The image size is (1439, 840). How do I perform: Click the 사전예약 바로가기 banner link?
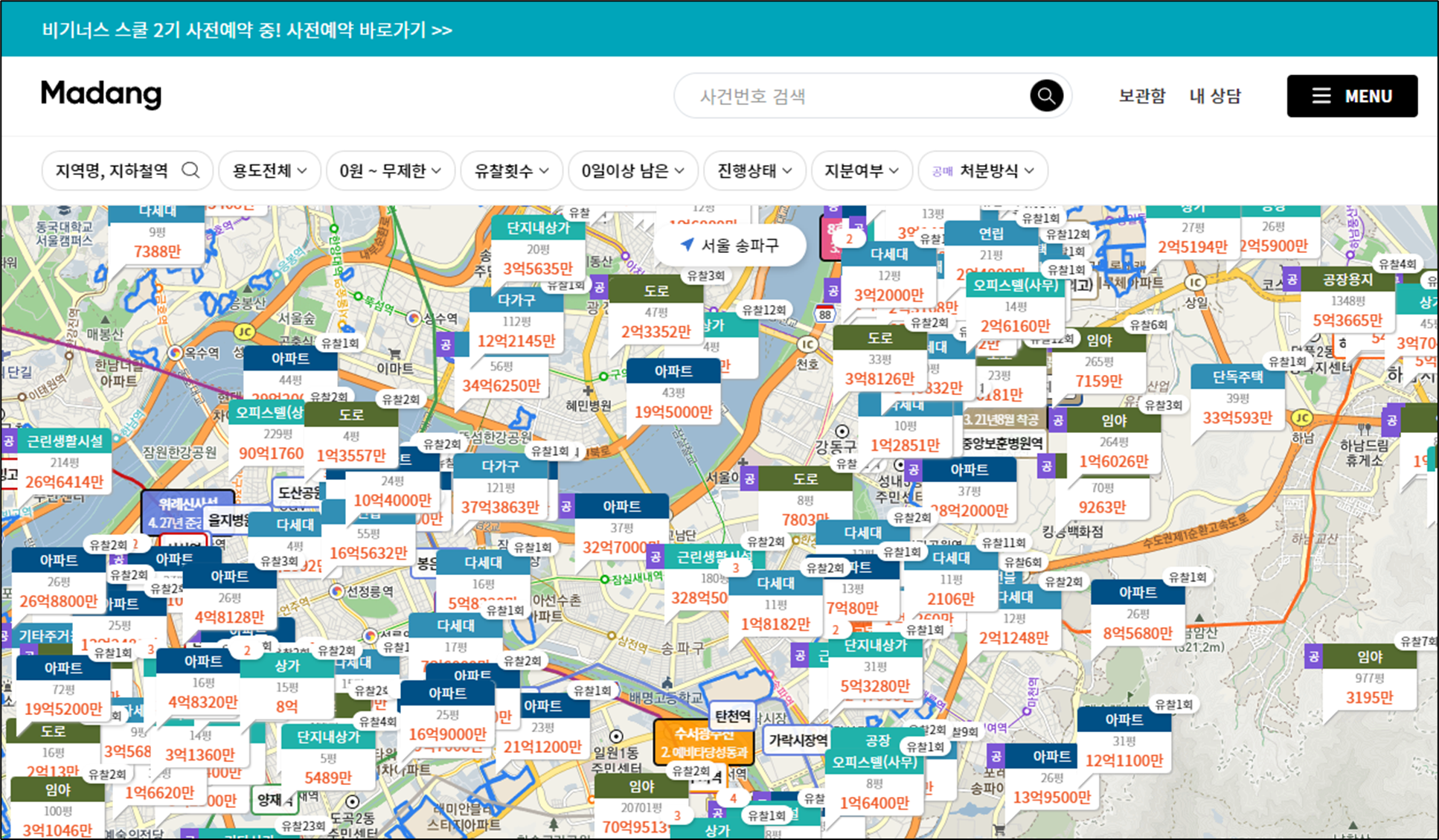coord(369,30)
